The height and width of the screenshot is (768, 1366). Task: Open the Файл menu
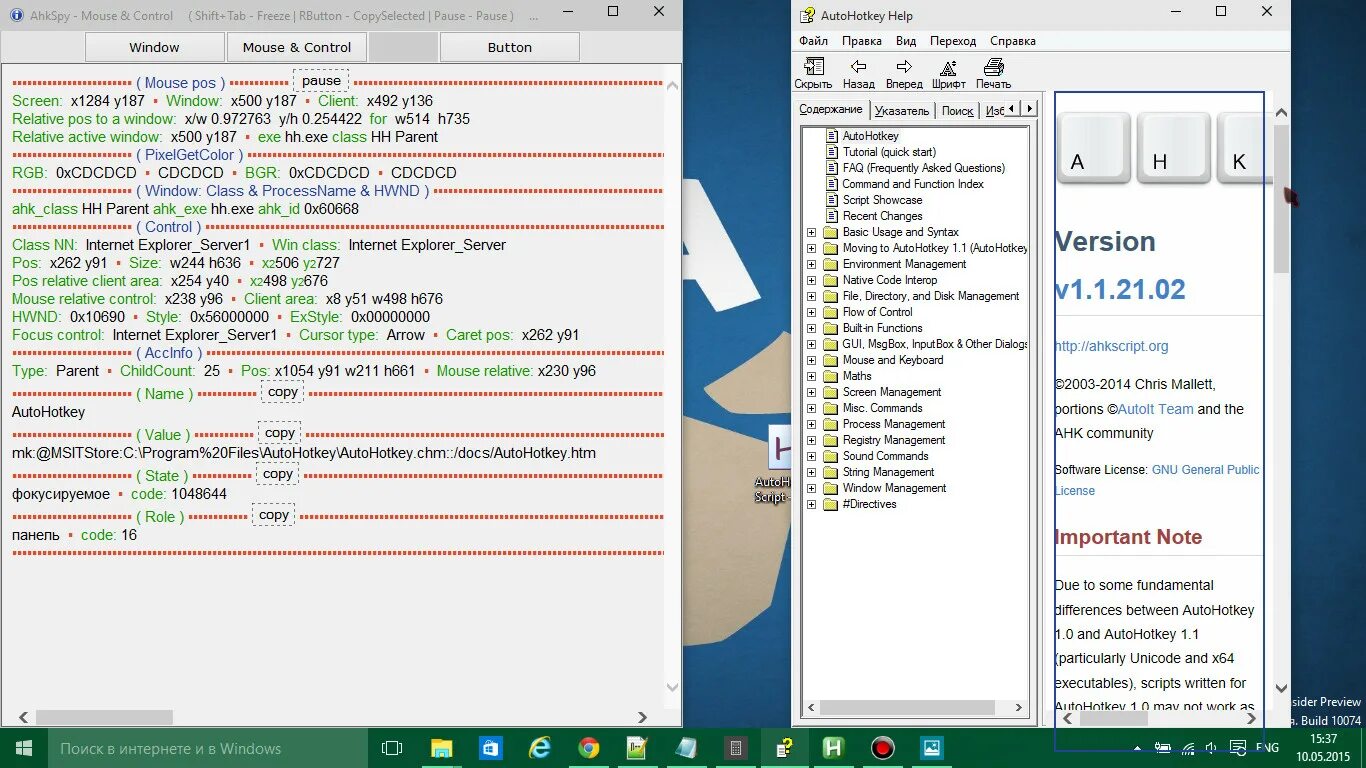[x=813, y=41]
